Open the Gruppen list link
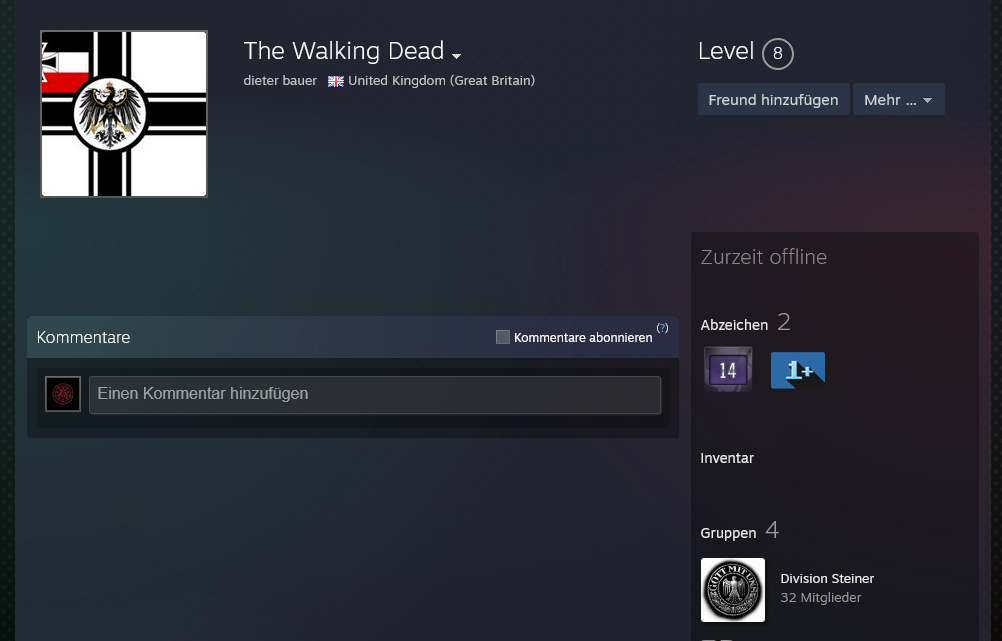This screenshot has width=1002, height=641. coord(728,533)
